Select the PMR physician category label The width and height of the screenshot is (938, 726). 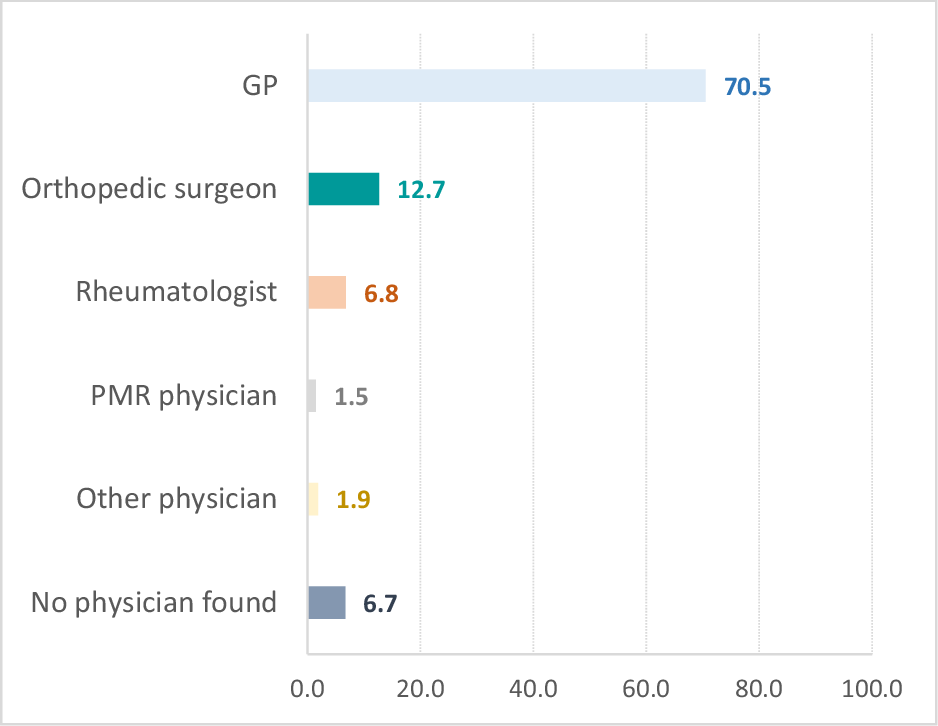click(x=183, y=396)
